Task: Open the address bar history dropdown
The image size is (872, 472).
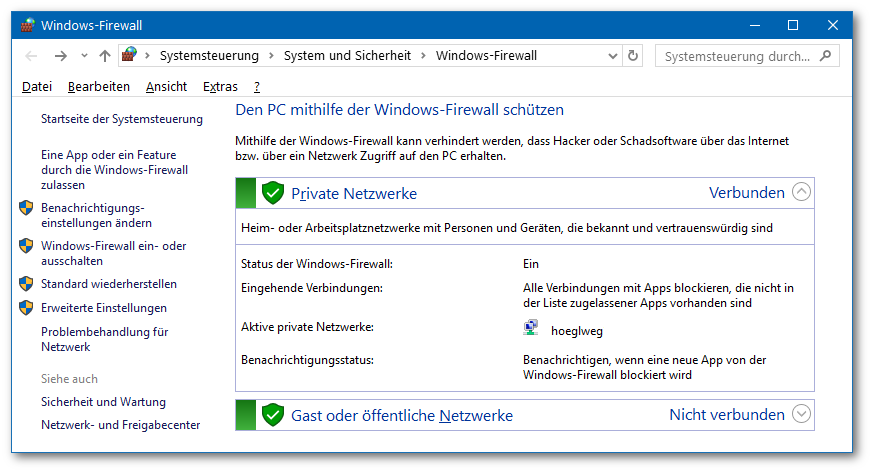Action: 613,56
